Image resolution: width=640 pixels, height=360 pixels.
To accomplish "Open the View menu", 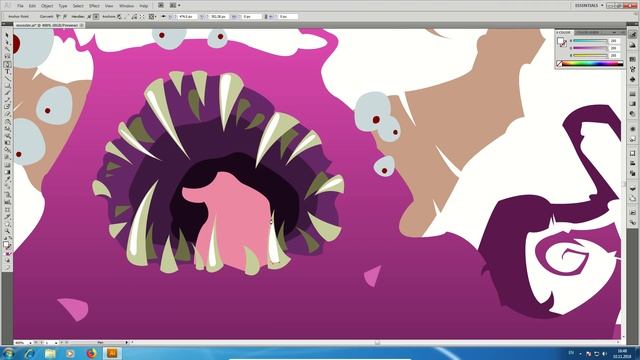I will (x=109, y=6).
